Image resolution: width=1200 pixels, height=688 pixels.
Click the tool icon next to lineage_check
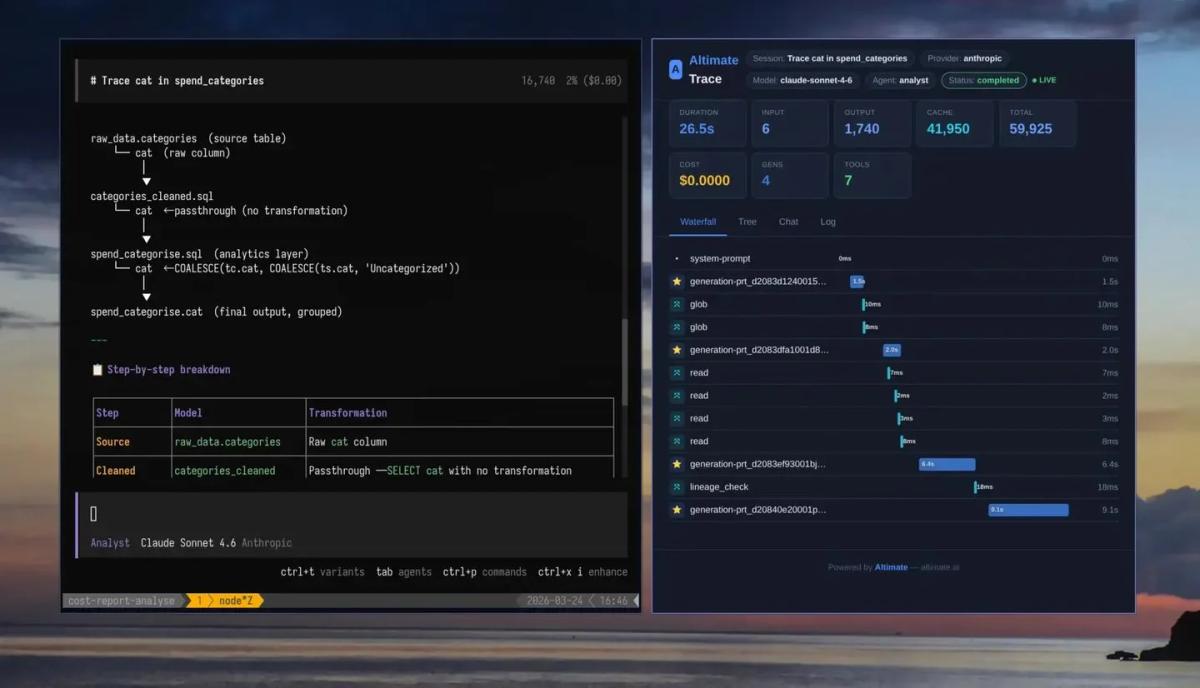click(678, 487)
